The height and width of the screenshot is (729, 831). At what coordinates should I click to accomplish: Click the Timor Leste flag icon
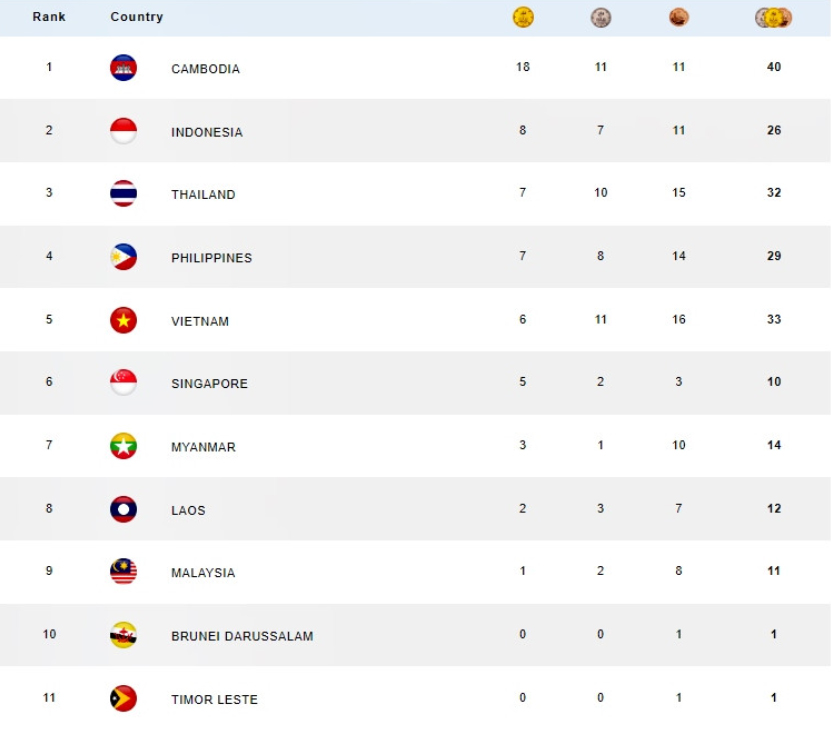pos(123,698)
